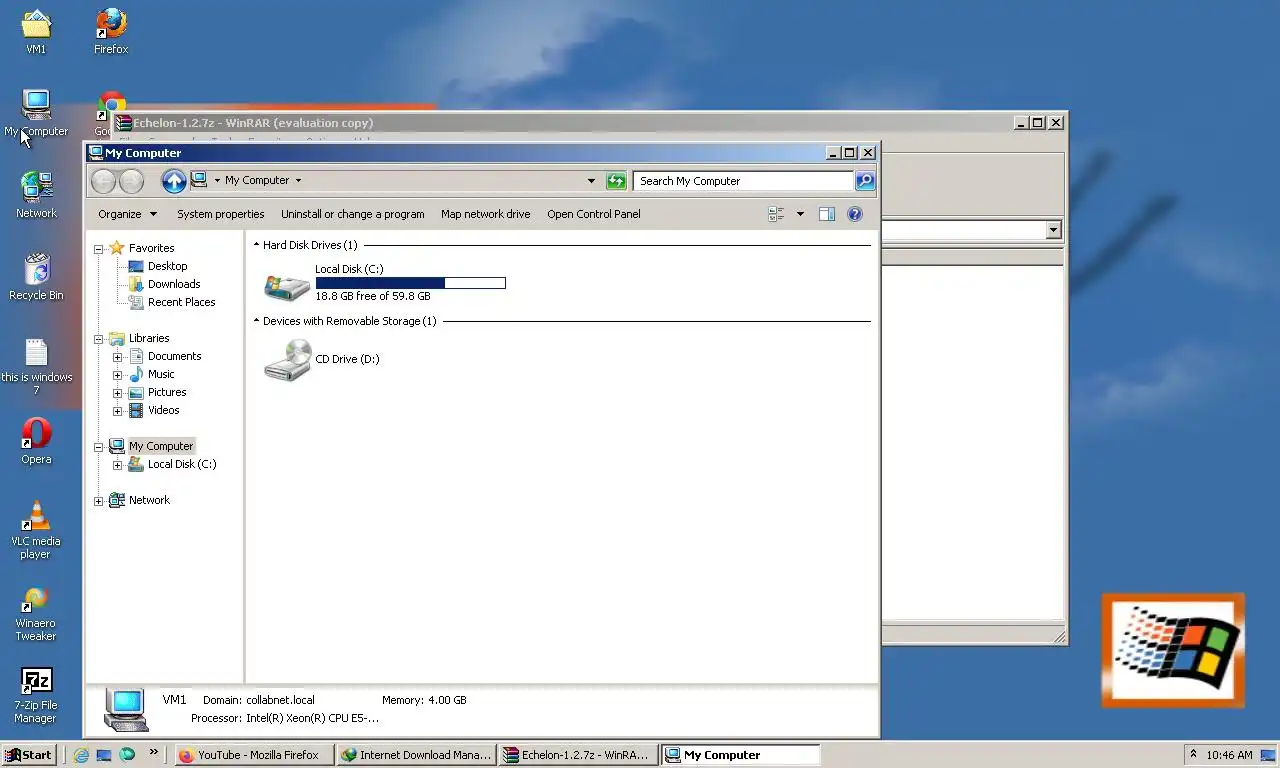Click the Windows logo picture gadget

pos(1173,651)
